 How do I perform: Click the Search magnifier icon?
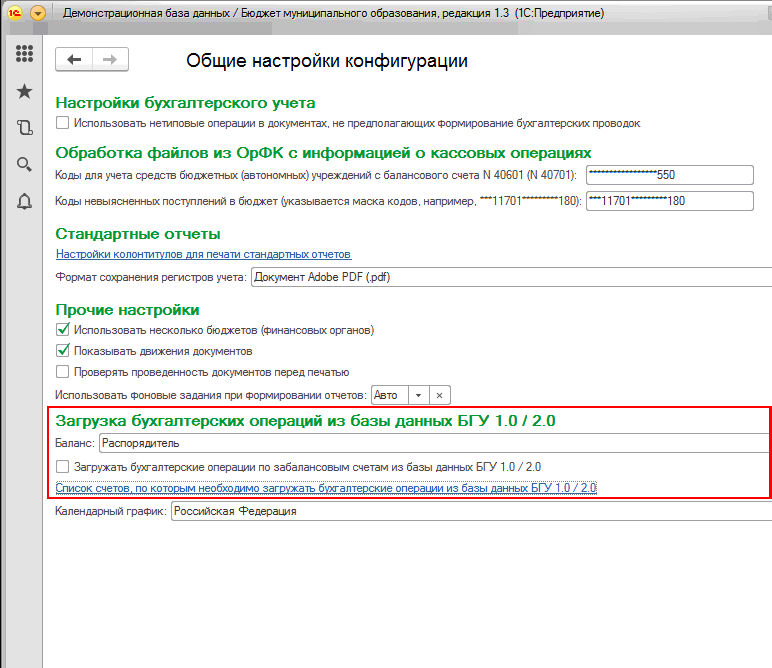[25, 164]
